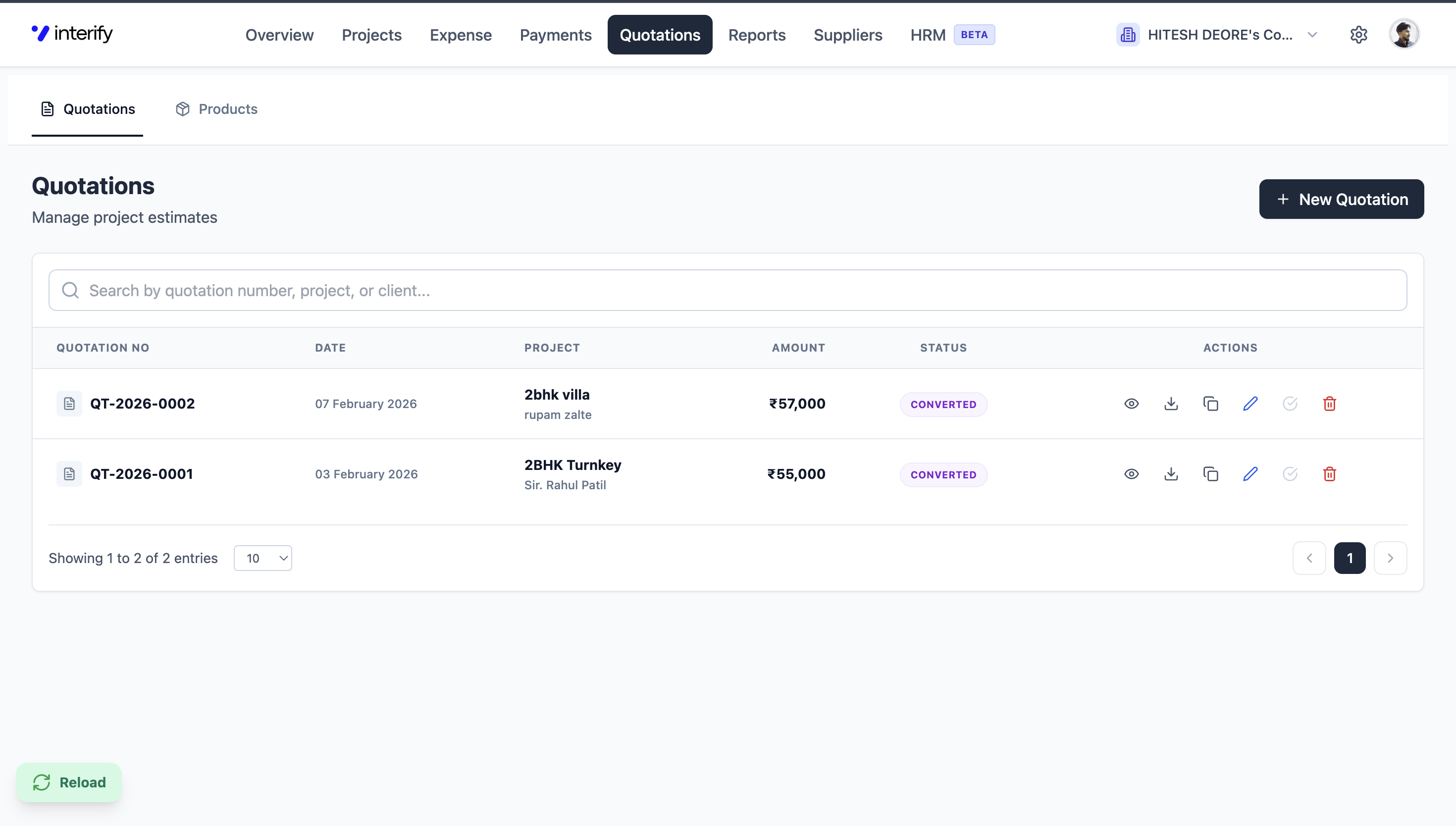Open the Reports menu item
The image size is (1456, 826).
(x=756, y=35)
